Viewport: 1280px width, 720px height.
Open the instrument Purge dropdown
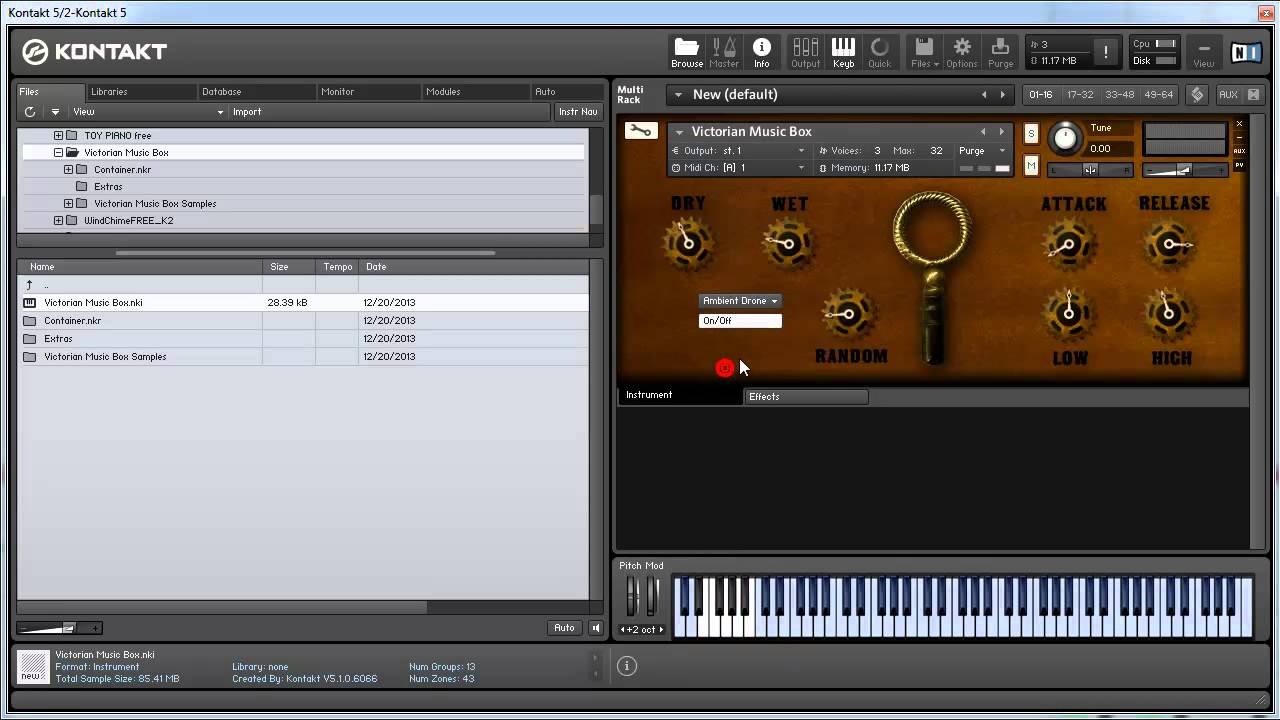982,151
